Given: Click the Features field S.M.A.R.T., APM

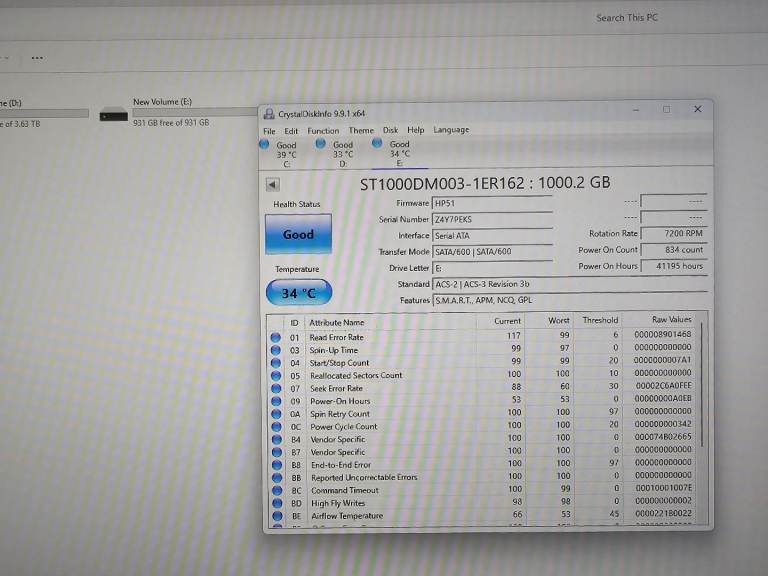Looking at the screenshot, I should pyautogui.click(x=570, y=300).
